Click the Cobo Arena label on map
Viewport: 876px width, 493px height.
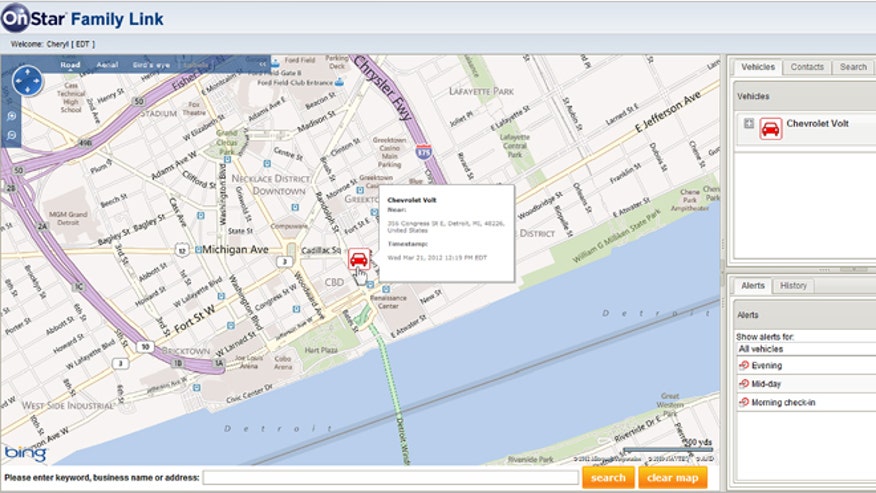point(283,363)
